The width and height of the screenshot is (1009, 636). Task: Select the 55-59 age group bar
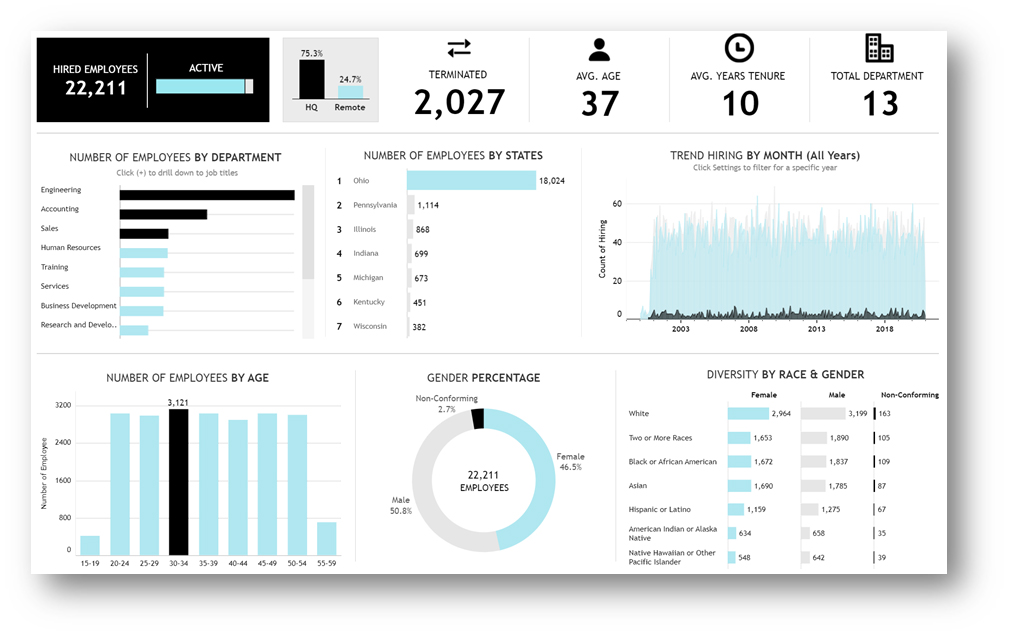coord(327,538)
